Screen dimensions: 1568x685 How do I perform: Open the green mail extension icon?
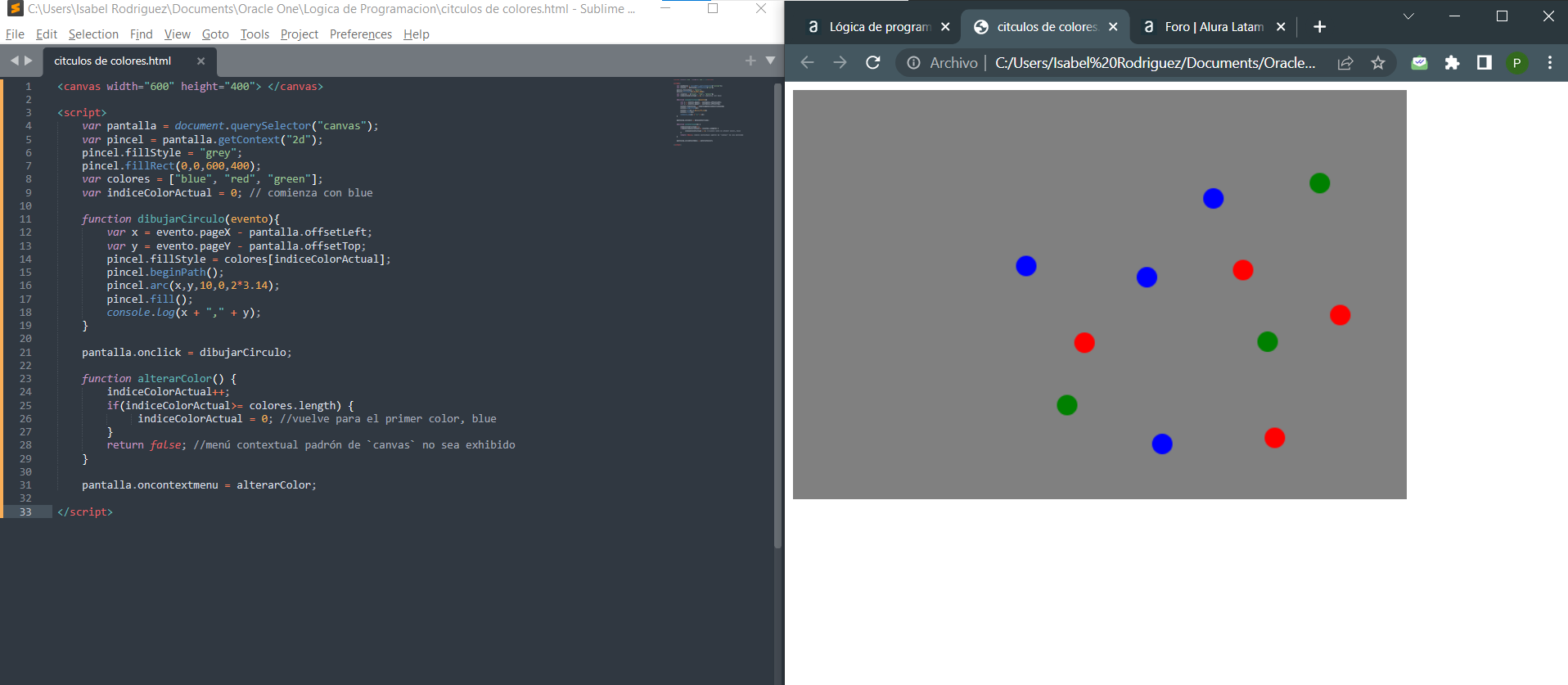1419,63
